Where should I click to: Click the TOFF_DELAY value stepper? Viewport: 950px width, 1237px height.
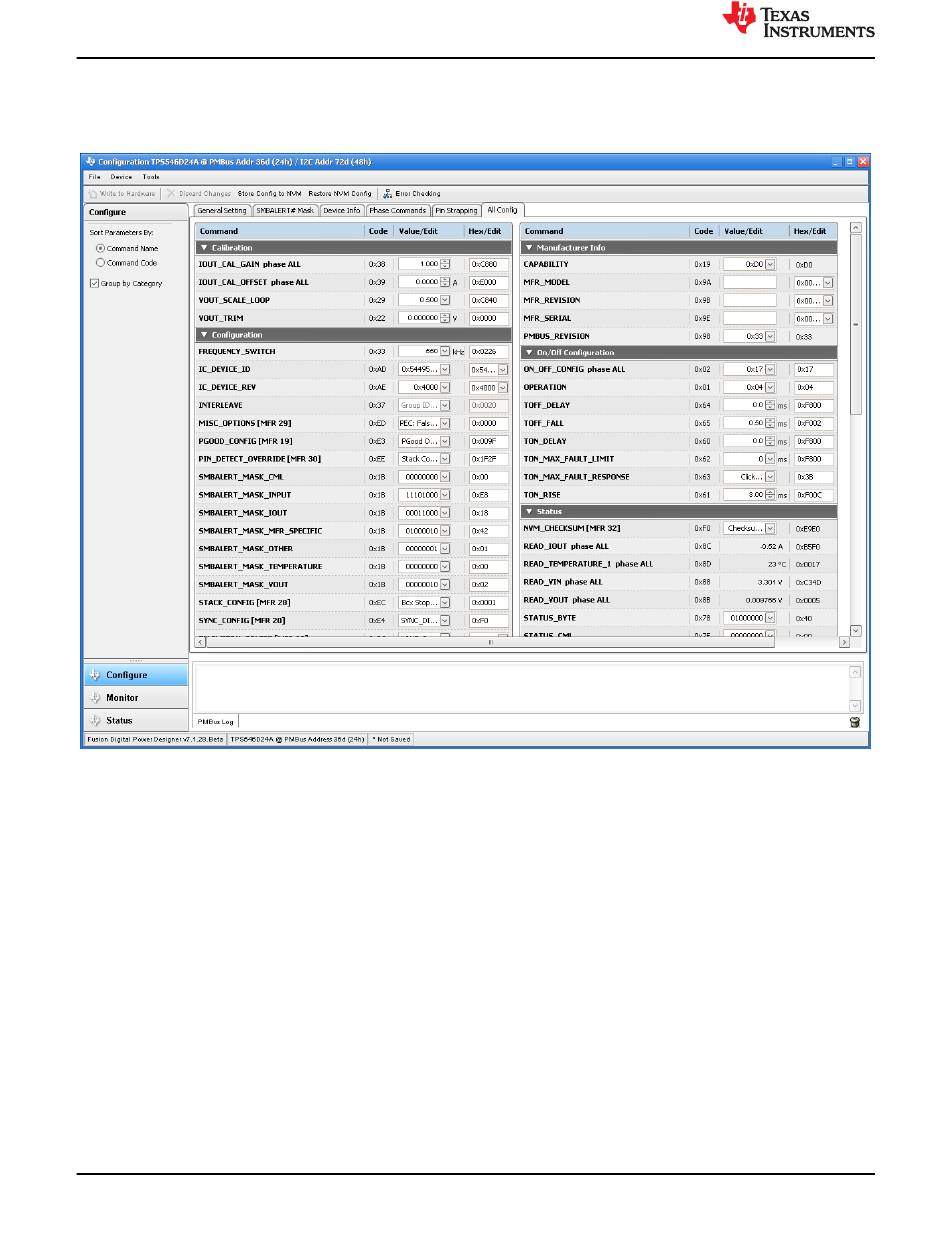(770, 406)
